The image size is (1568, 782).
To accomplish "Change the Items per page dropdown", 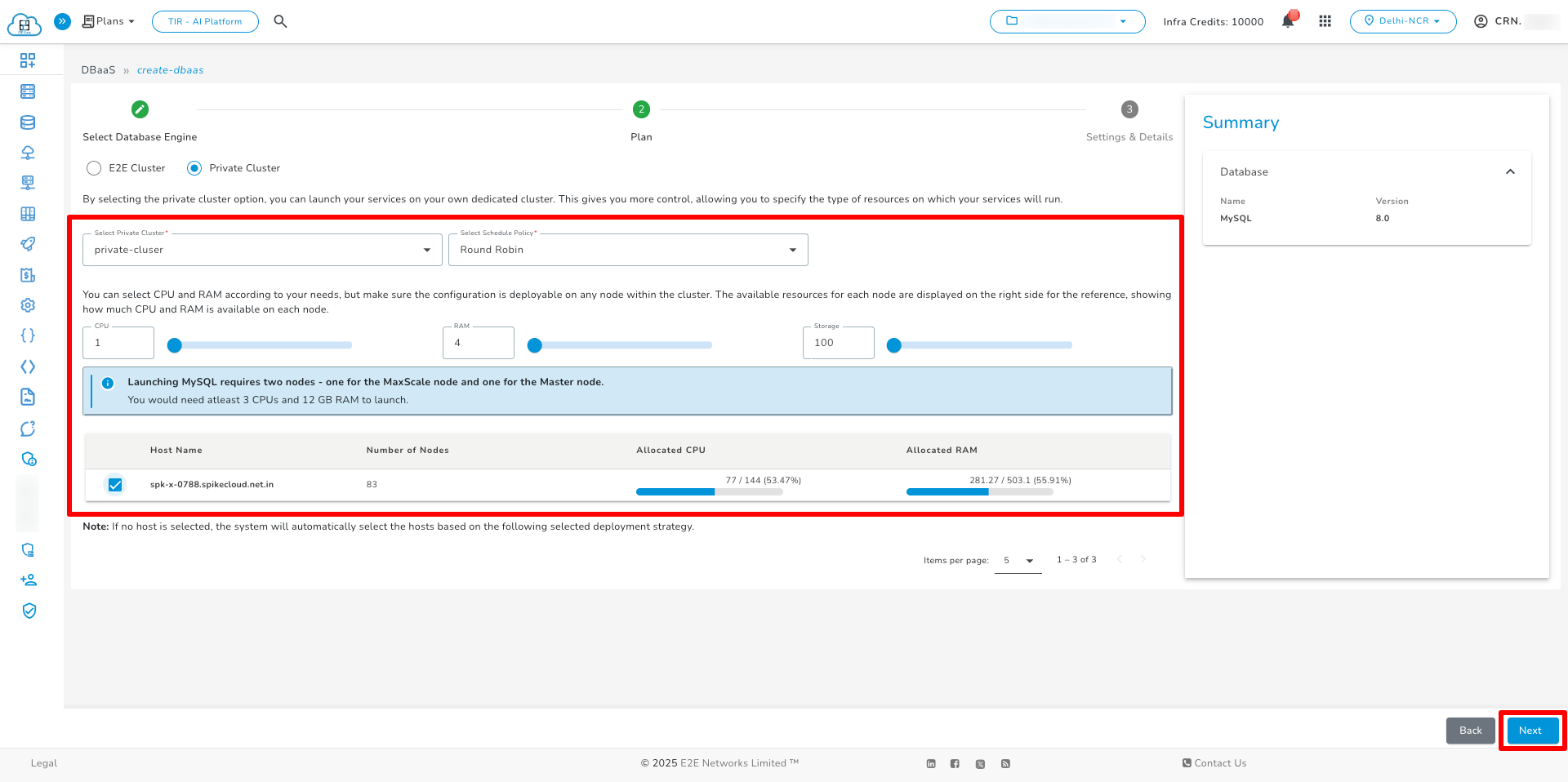I will pyautogui.click(x=1017, y=560).
